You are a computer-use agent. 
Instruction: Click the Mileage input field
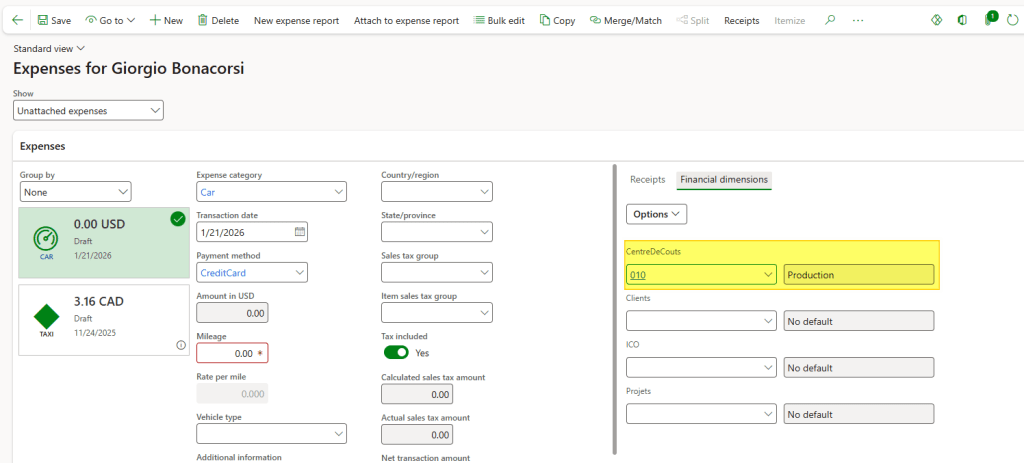[231, 353]
